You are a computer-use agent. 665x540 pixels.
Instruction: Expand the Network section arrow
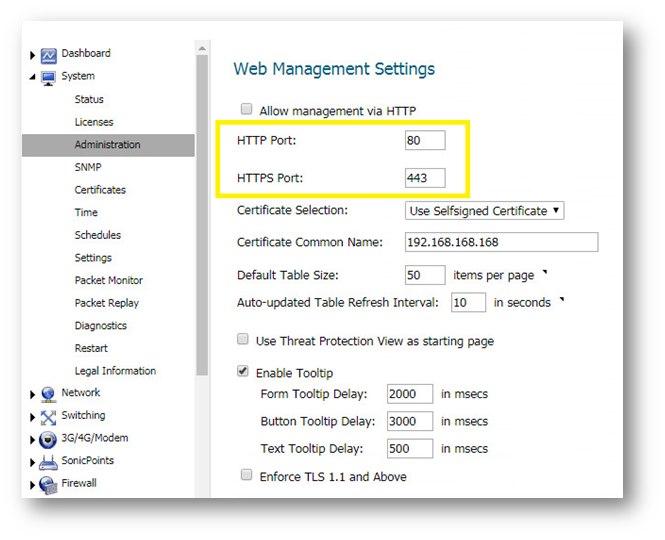[32, 395]
